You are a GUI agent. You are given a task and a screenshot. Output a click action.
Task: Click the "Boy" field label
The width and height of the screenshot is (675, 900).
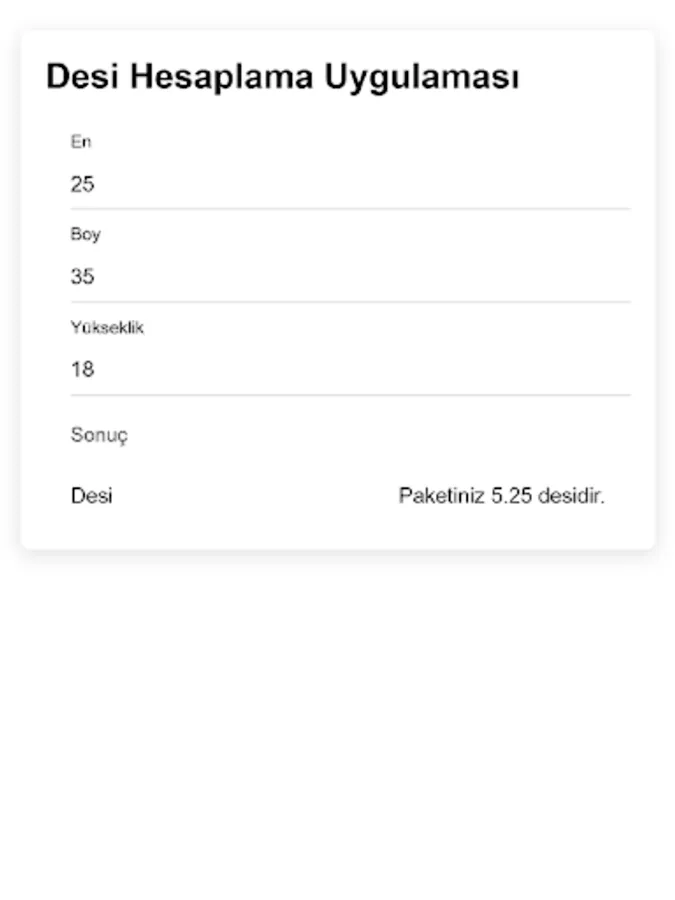point(86,234)
